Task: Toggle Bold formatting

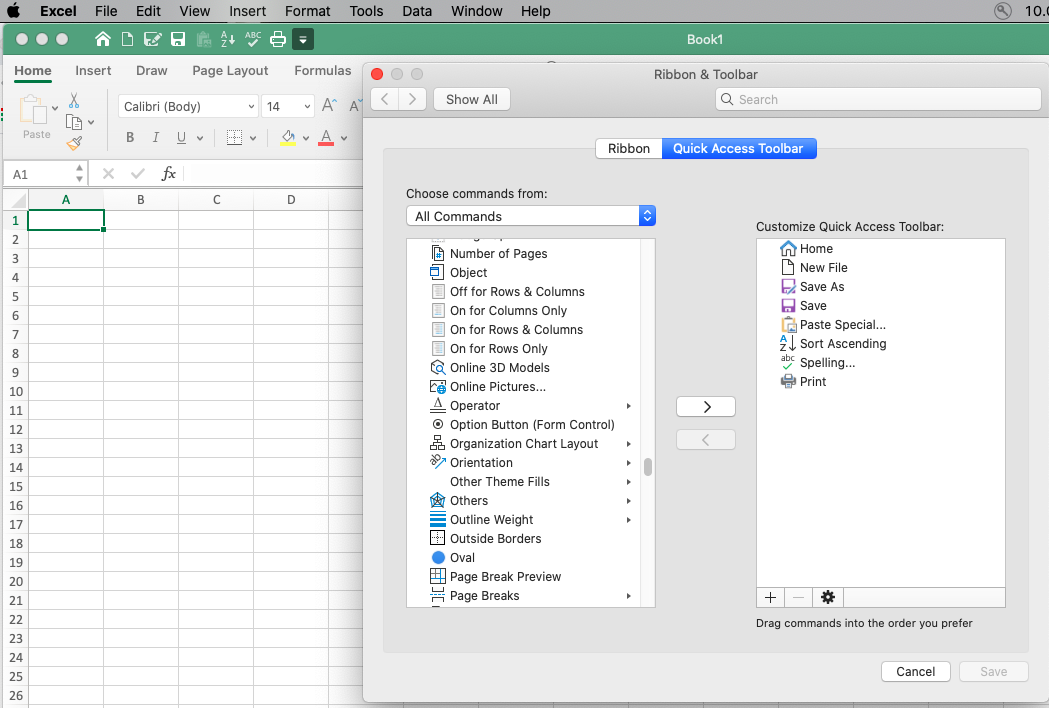Action: click(130, 138)
